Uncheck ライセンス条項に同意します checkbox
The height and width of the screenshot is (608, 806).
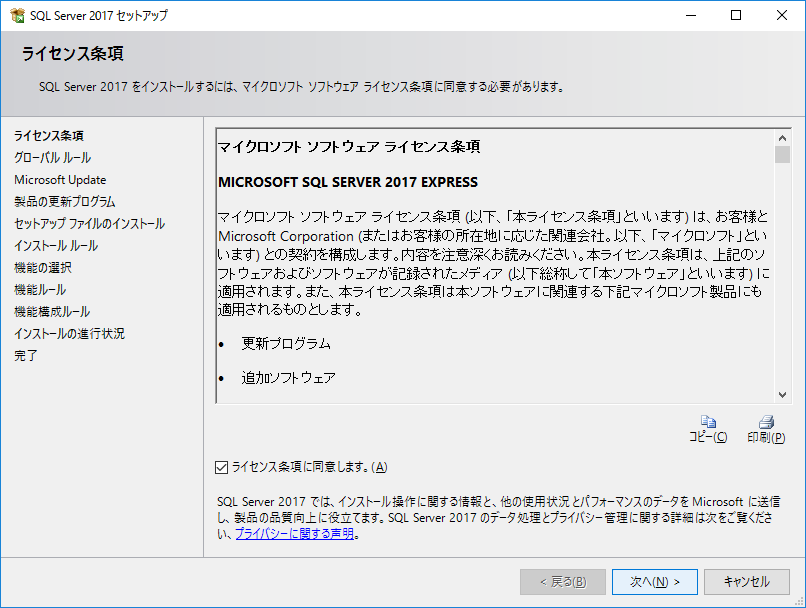222,467
